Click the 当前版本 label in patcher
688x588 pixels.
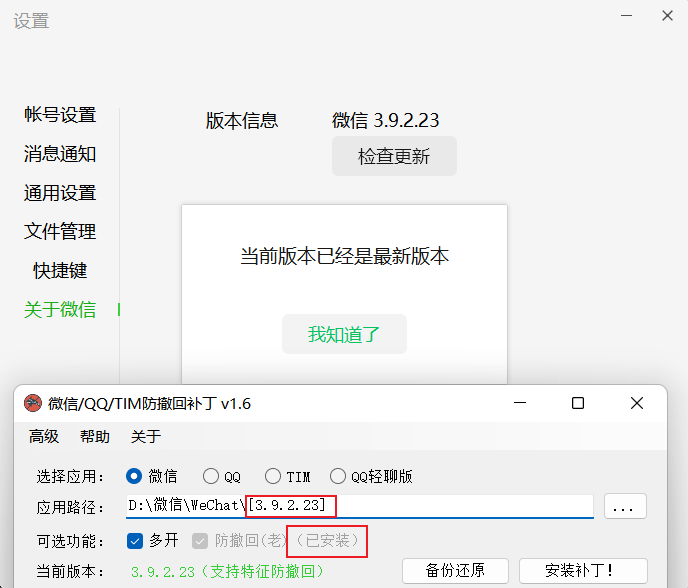click(71, 571)
